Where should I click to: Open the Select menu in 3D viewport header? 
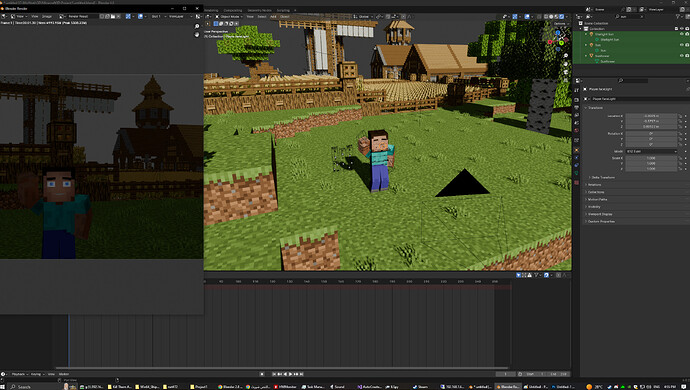262,16
